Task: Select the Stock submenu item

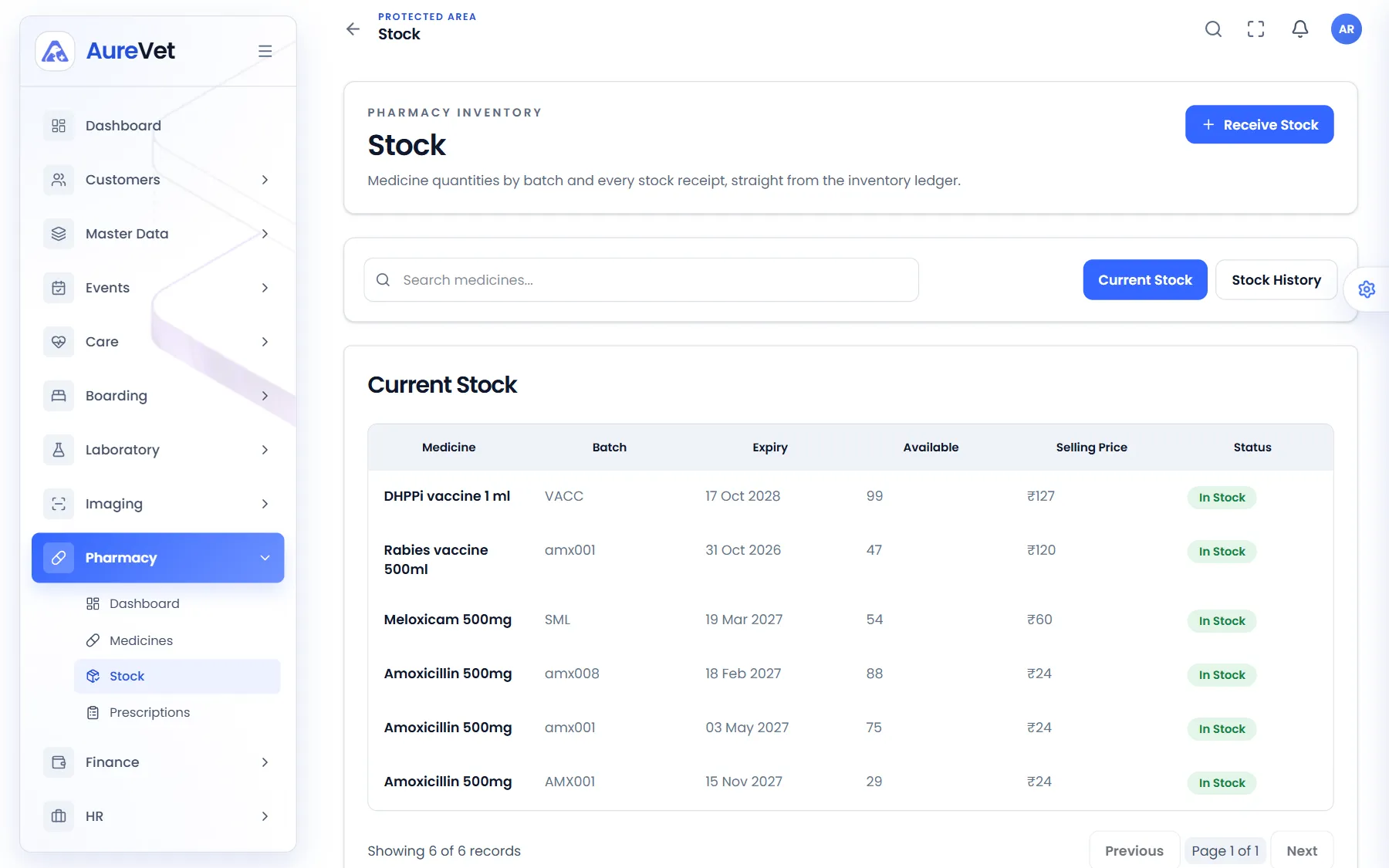Action: pyautogui.click(x=177, y=676)
